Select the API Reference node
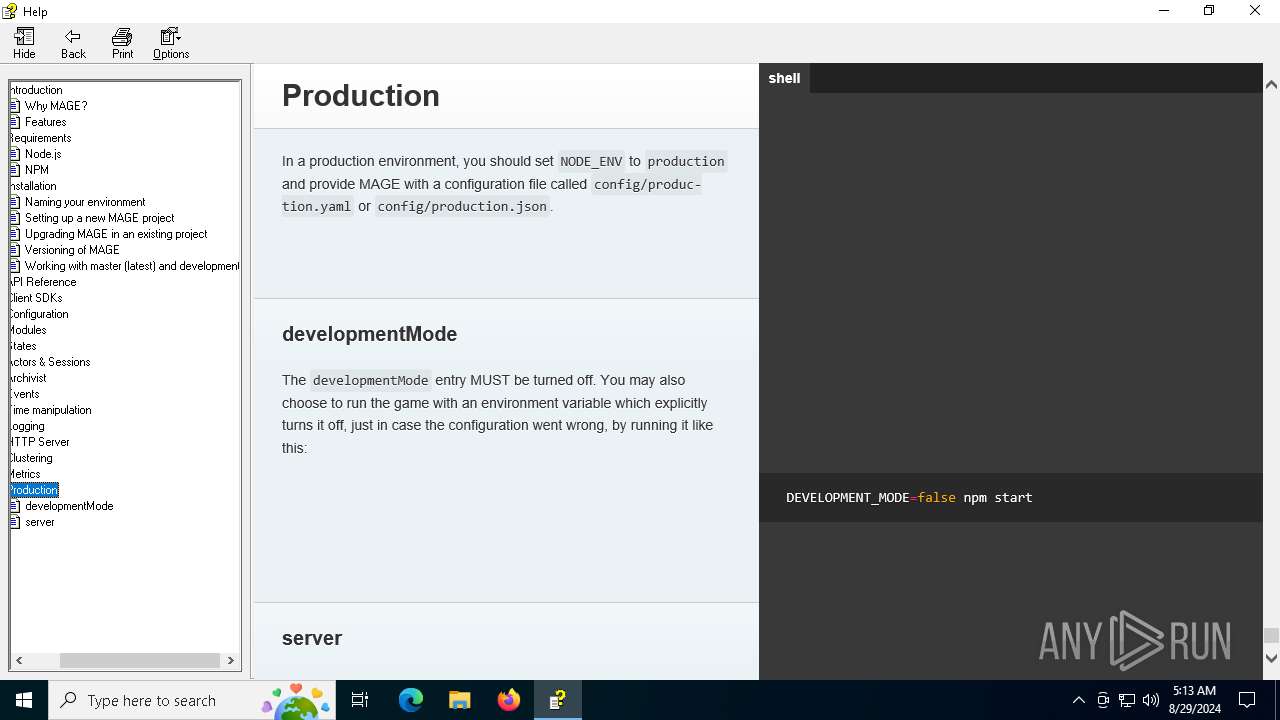Screen dimensions: 1280x720 pyautogui.click(x=43, y=282)
